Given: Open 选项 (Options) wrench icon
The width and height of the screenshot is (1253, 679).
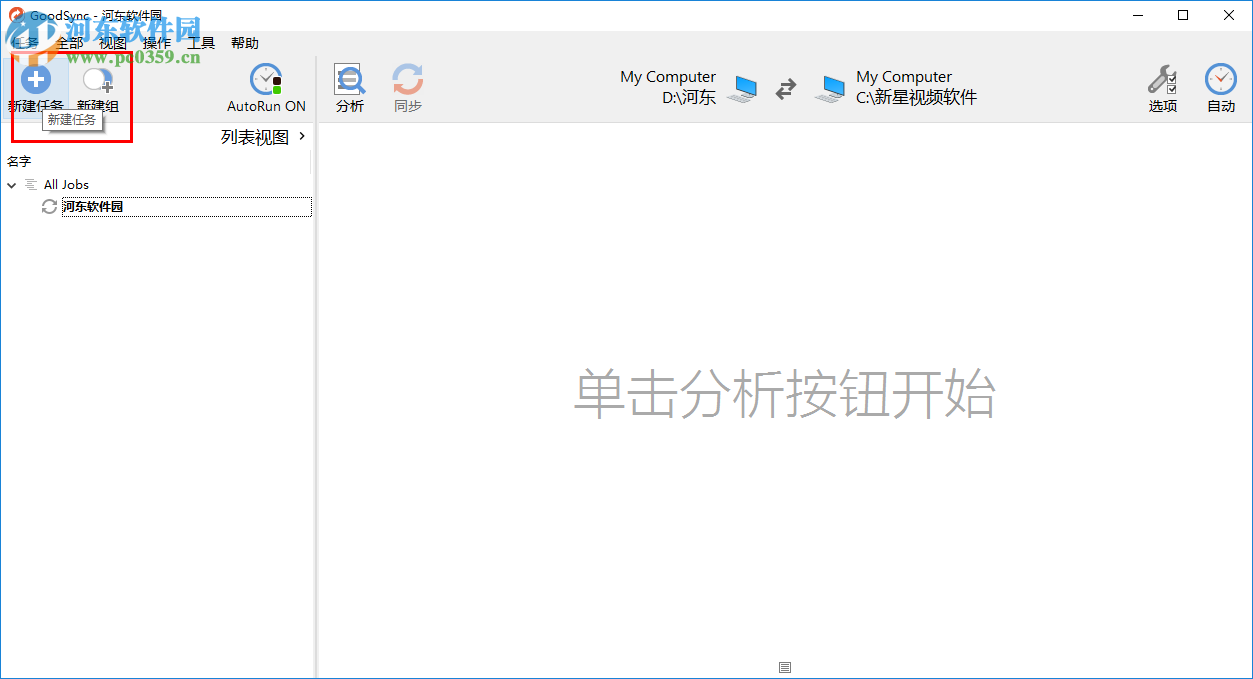Looking at the screenshot, I should [x=1162, y=80].
